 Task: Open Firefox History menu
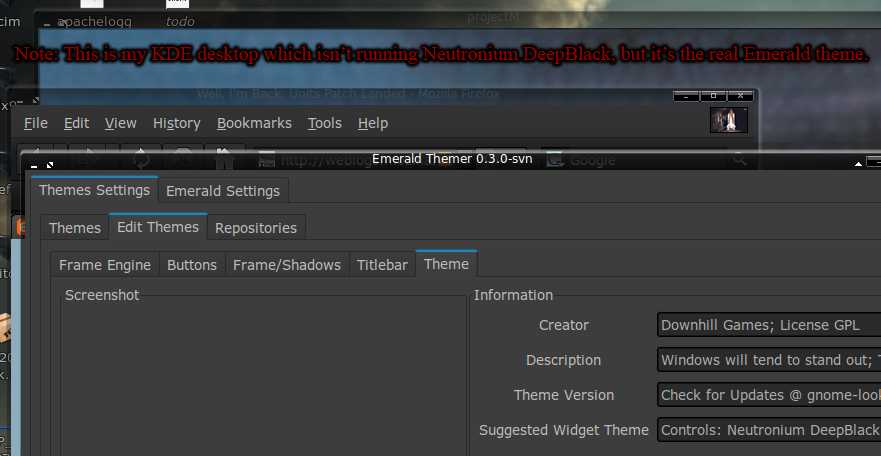coord(176,123)
